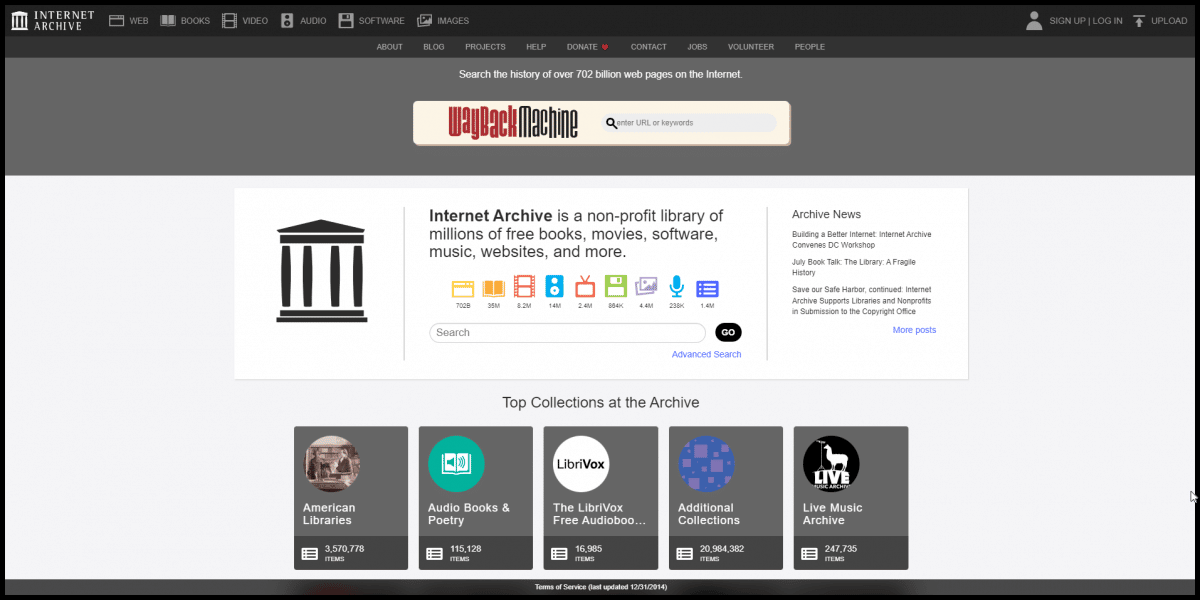
Task: Open the Internet Archive home logo
Action: click(52, 20)
